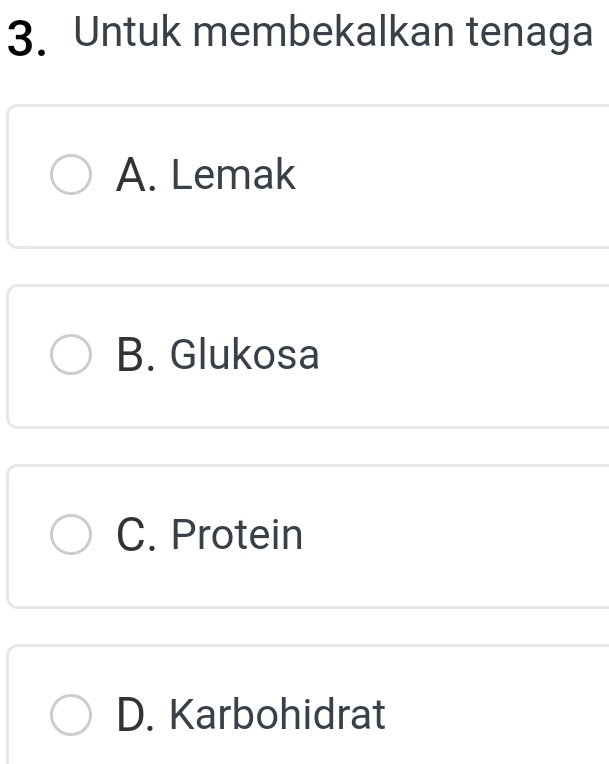Click the word Lemak in option A
Screen dimensions: 609x764
[234, 176]
